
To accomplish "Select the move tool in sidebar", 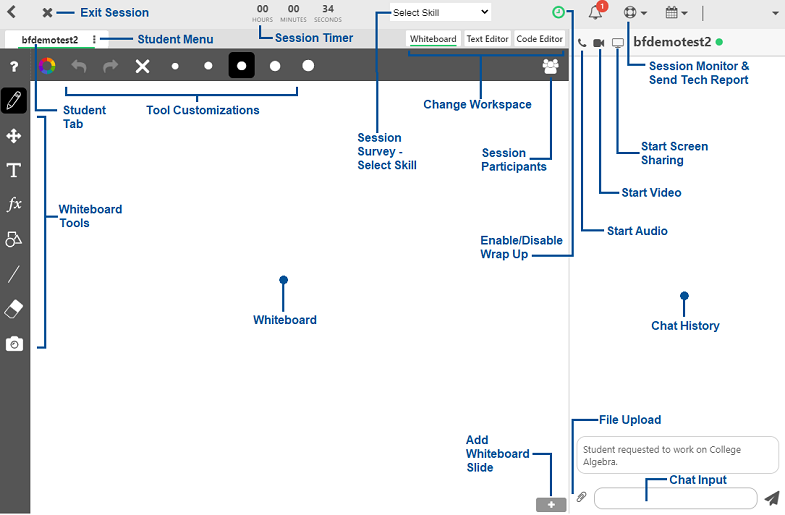I will click(14, 136).
